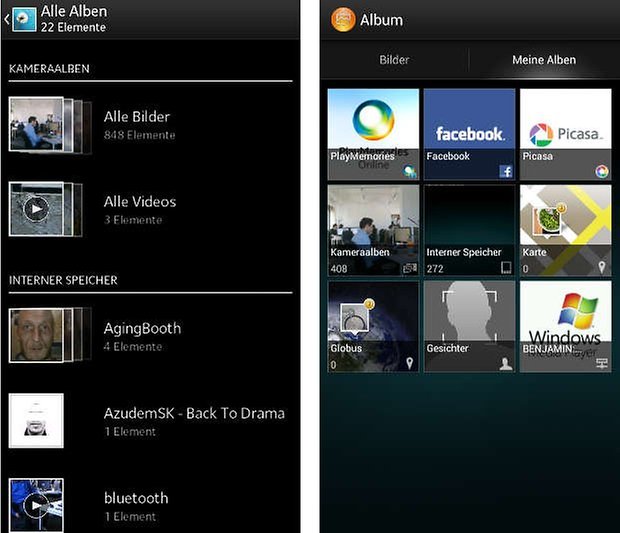Click the small Facebook badge icon
This screenshot has width=620, height=533.
[506, 171]
